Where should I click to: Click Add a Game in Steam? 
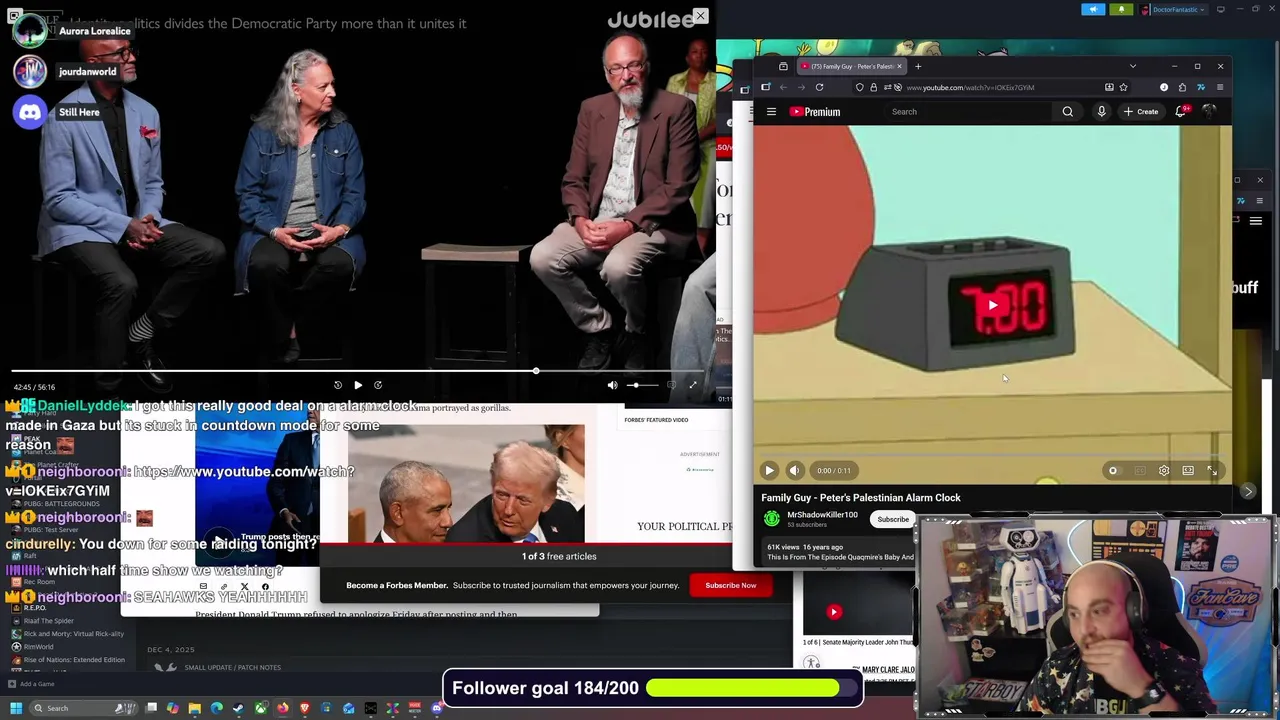point(31,684)
